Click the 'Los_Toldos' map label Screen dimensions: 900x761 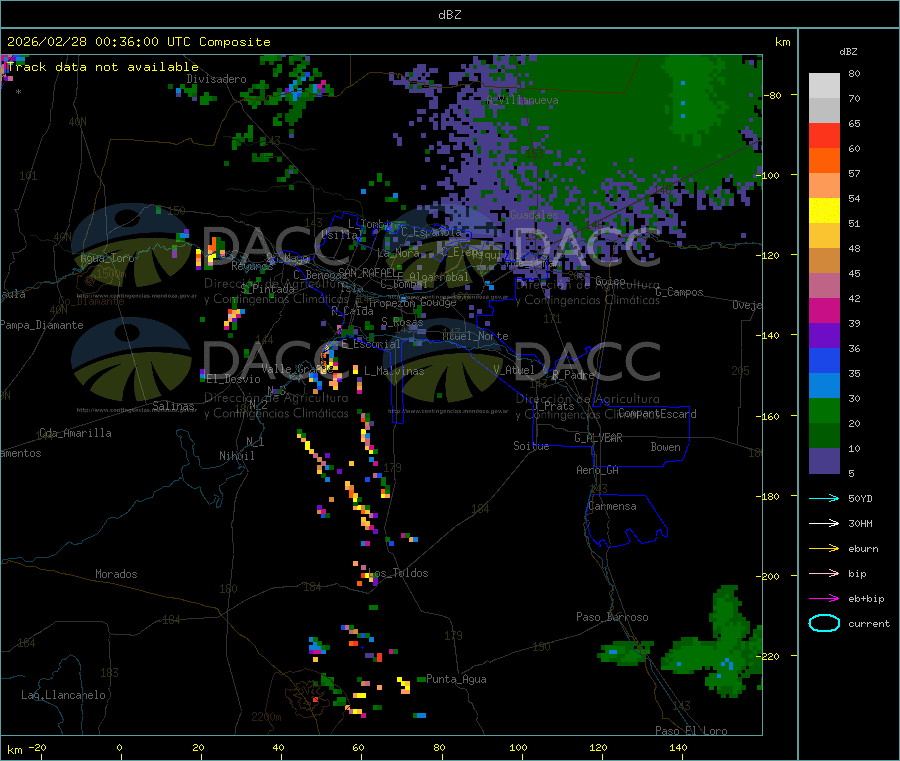tap(398, 573)
